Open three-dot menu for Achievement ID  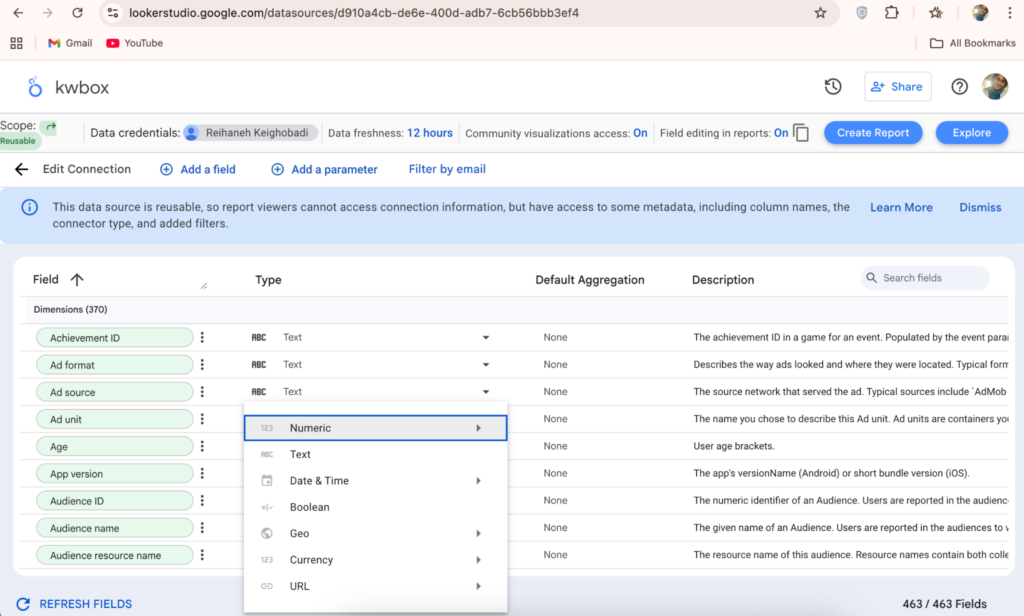click(x=202, y=338)
